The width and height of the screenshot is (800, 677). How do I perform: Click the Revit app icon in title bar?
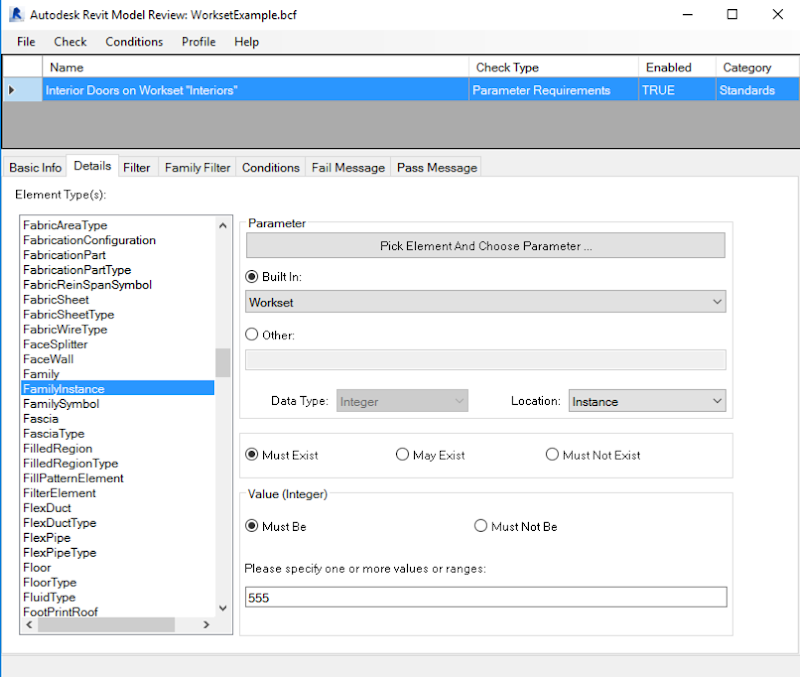(16, 14)
